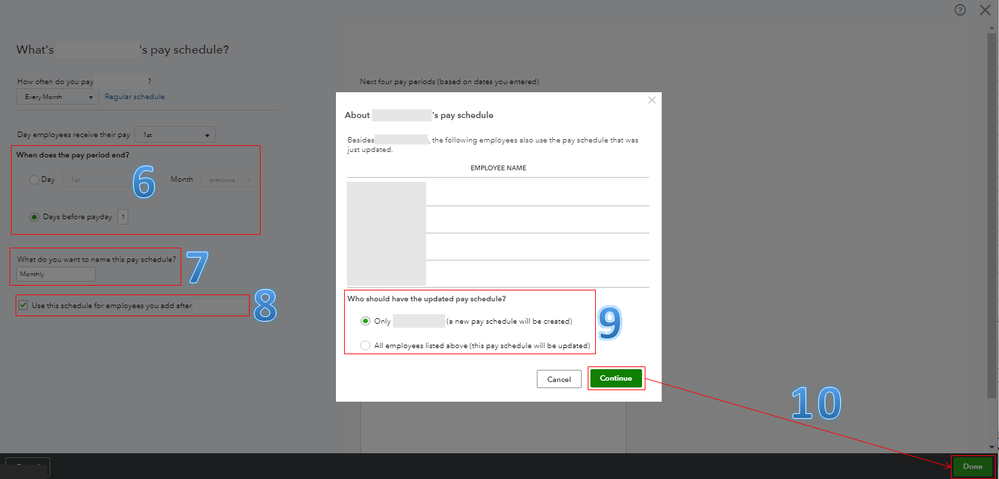Select Days before payday radio
999x479 pixels.
(34, 217)
